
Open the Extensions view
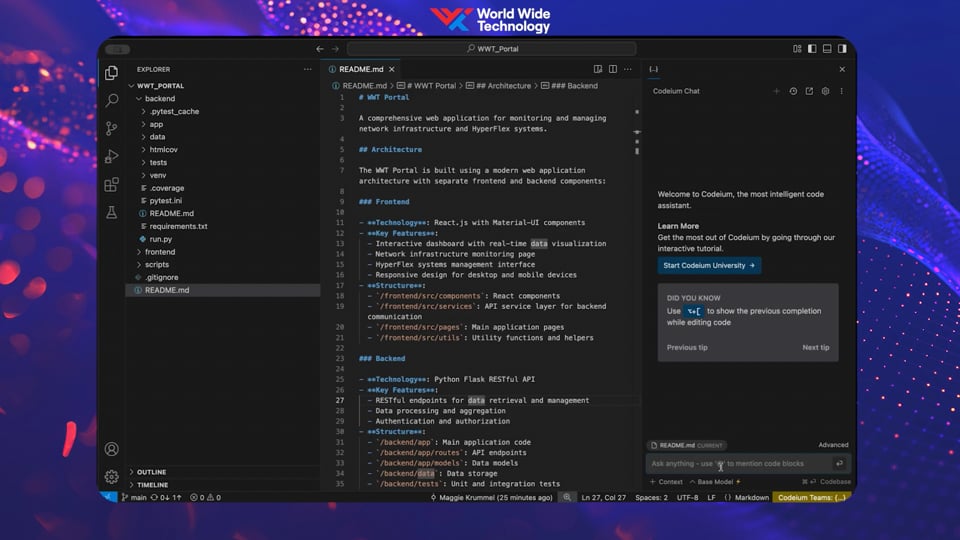tap(111, 184)
